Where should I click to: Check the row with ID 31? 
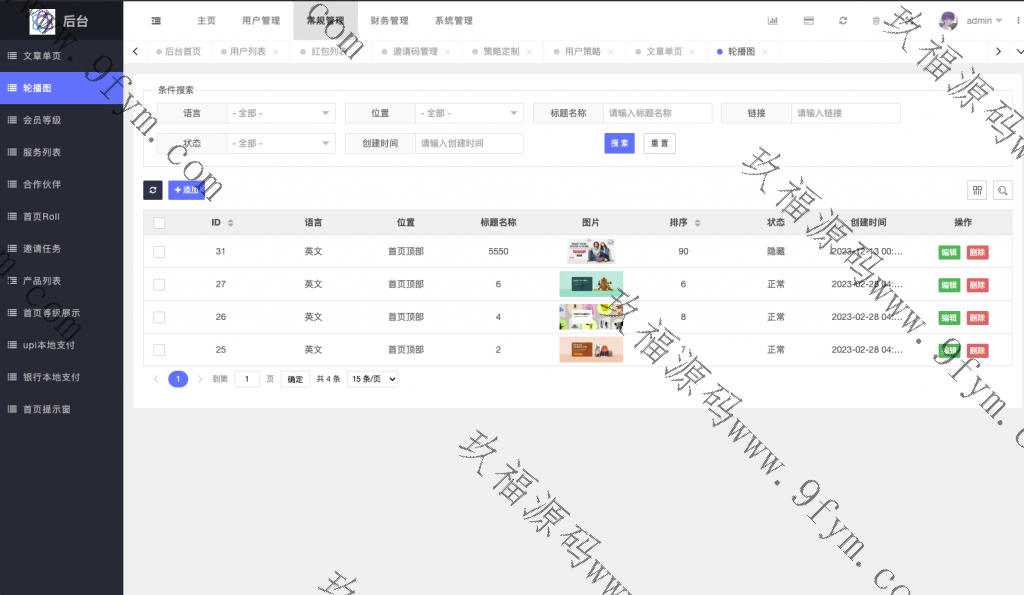(159, 252)
